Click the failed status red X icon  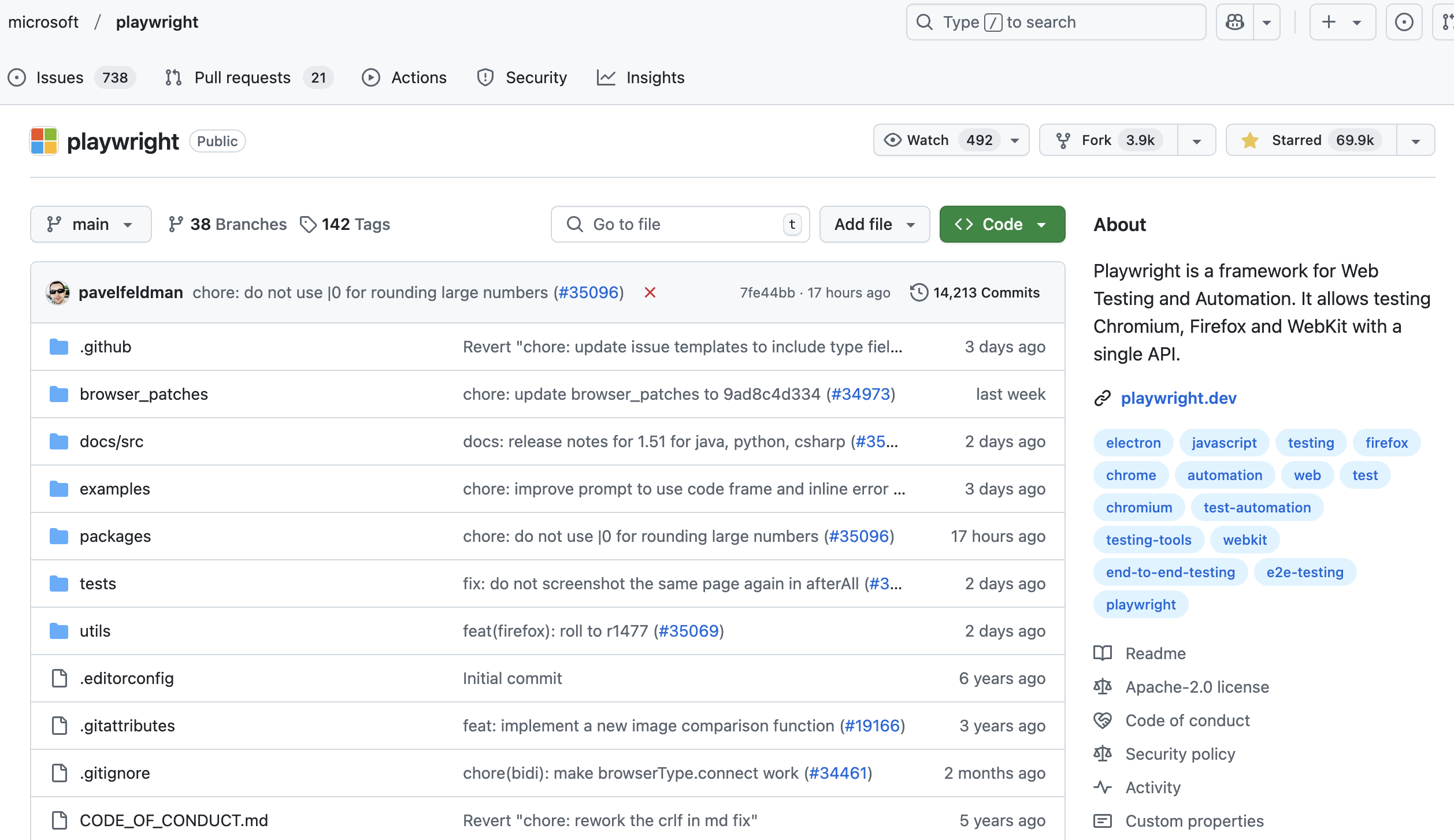(650, 293)
